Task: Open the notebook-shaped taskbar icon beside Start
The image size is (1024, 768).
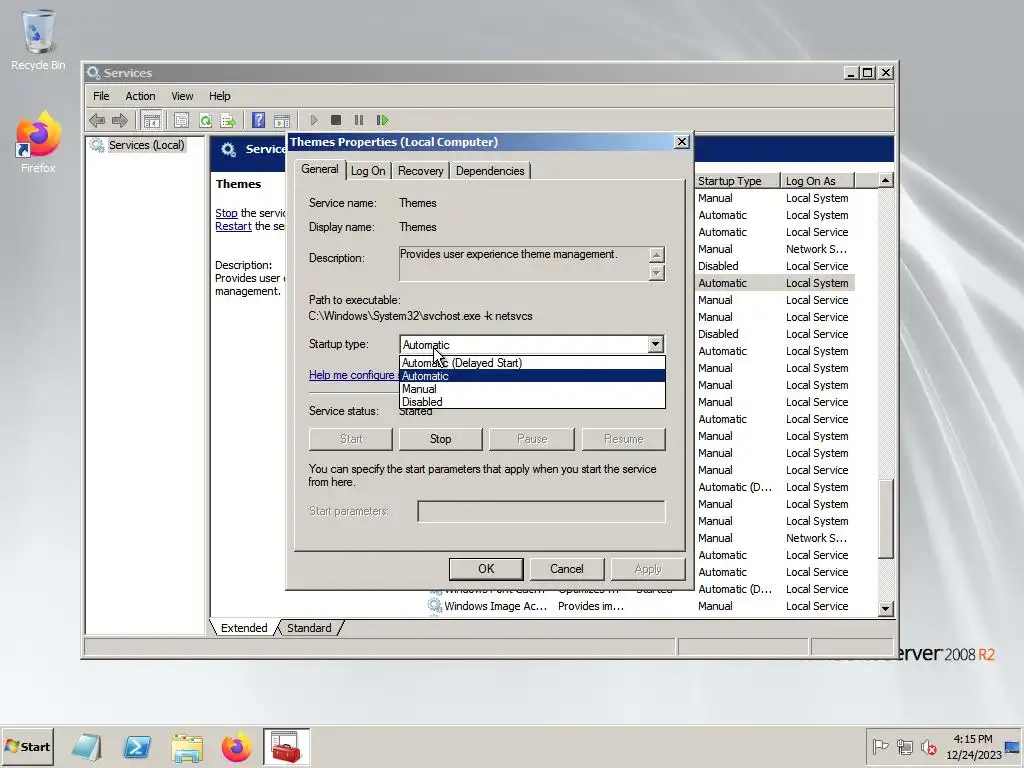Action: (x=86, y=746)
